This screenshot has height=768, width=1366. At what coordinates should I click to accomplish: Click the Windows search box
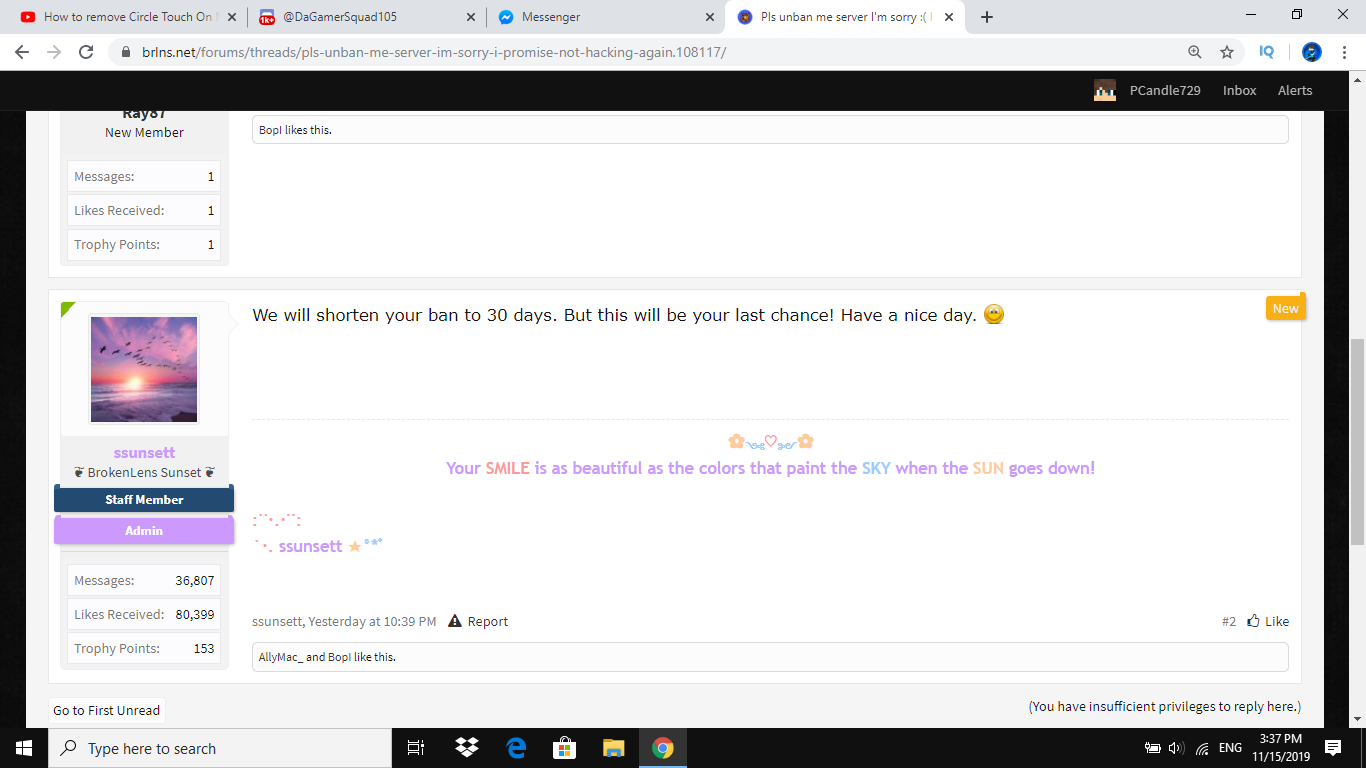(219, 748)
